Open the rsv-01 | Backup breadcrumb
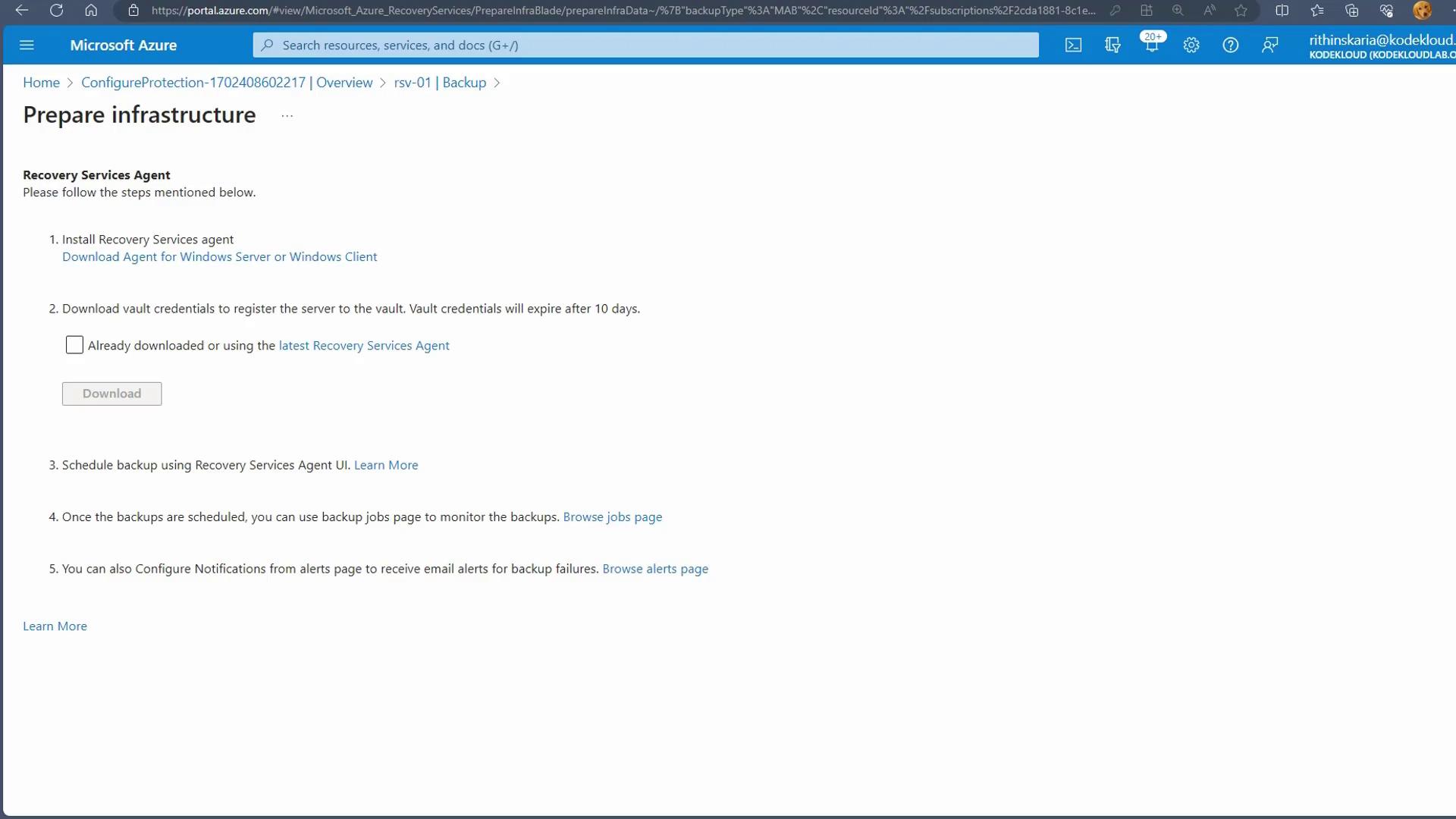Screen dimensions: 1456x819 (x=440, y=83)
